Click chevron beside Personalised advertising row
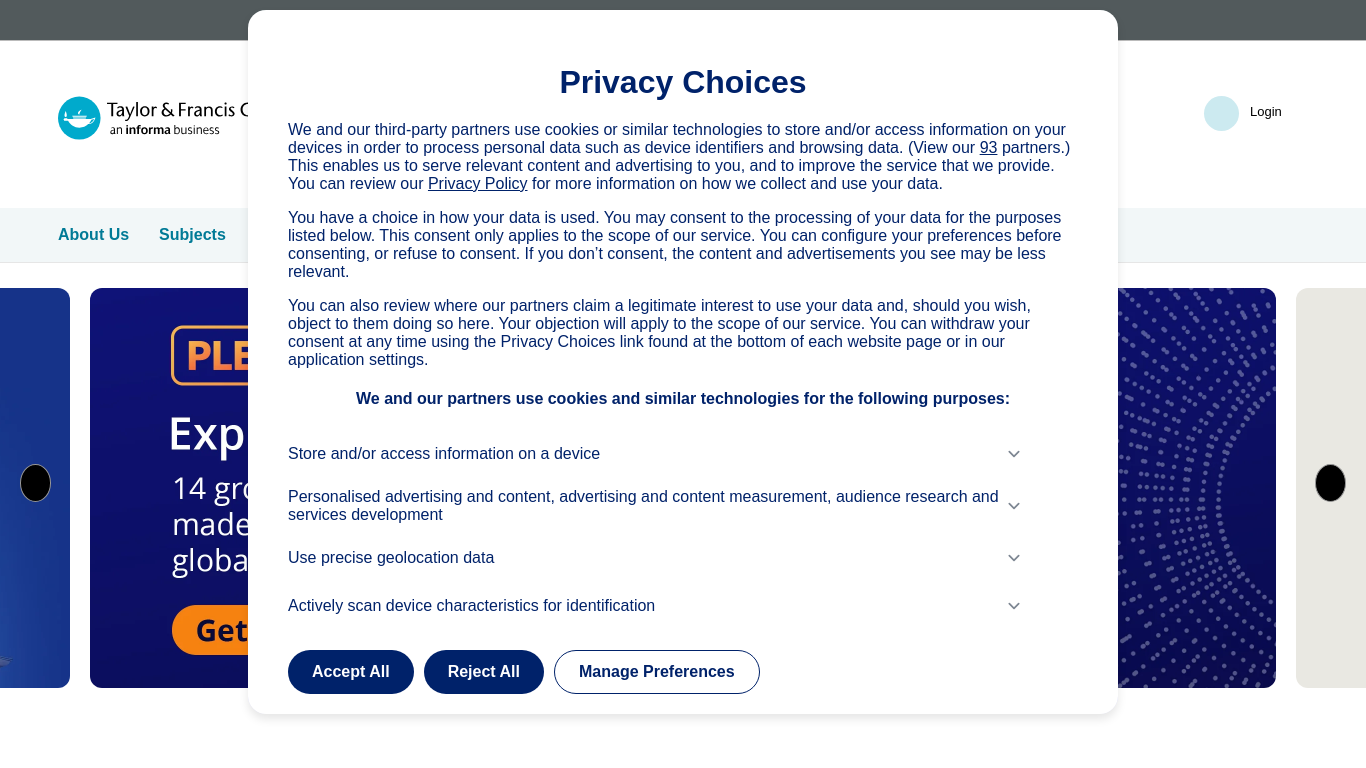 1014,506
